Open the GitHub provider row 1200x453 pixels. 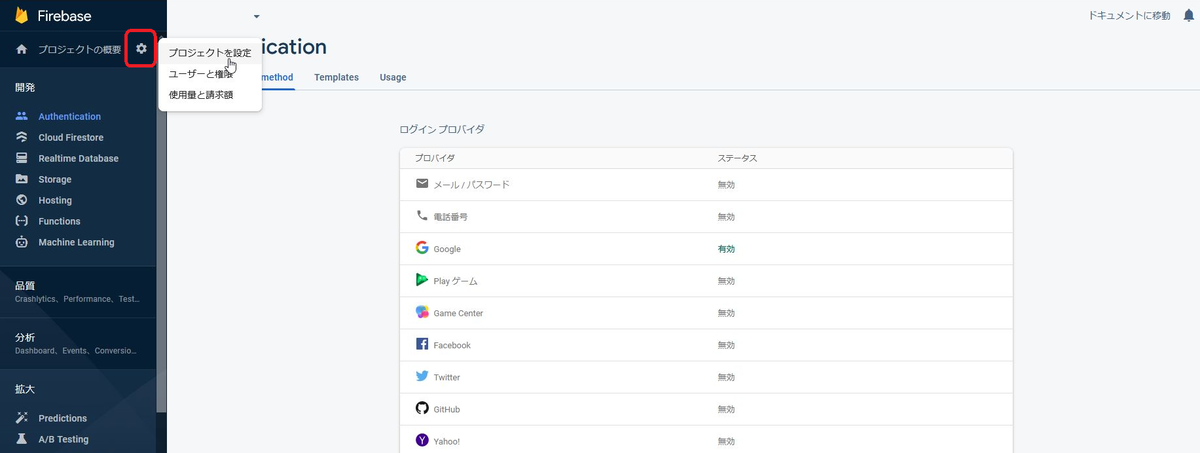(x=706, y=408)
